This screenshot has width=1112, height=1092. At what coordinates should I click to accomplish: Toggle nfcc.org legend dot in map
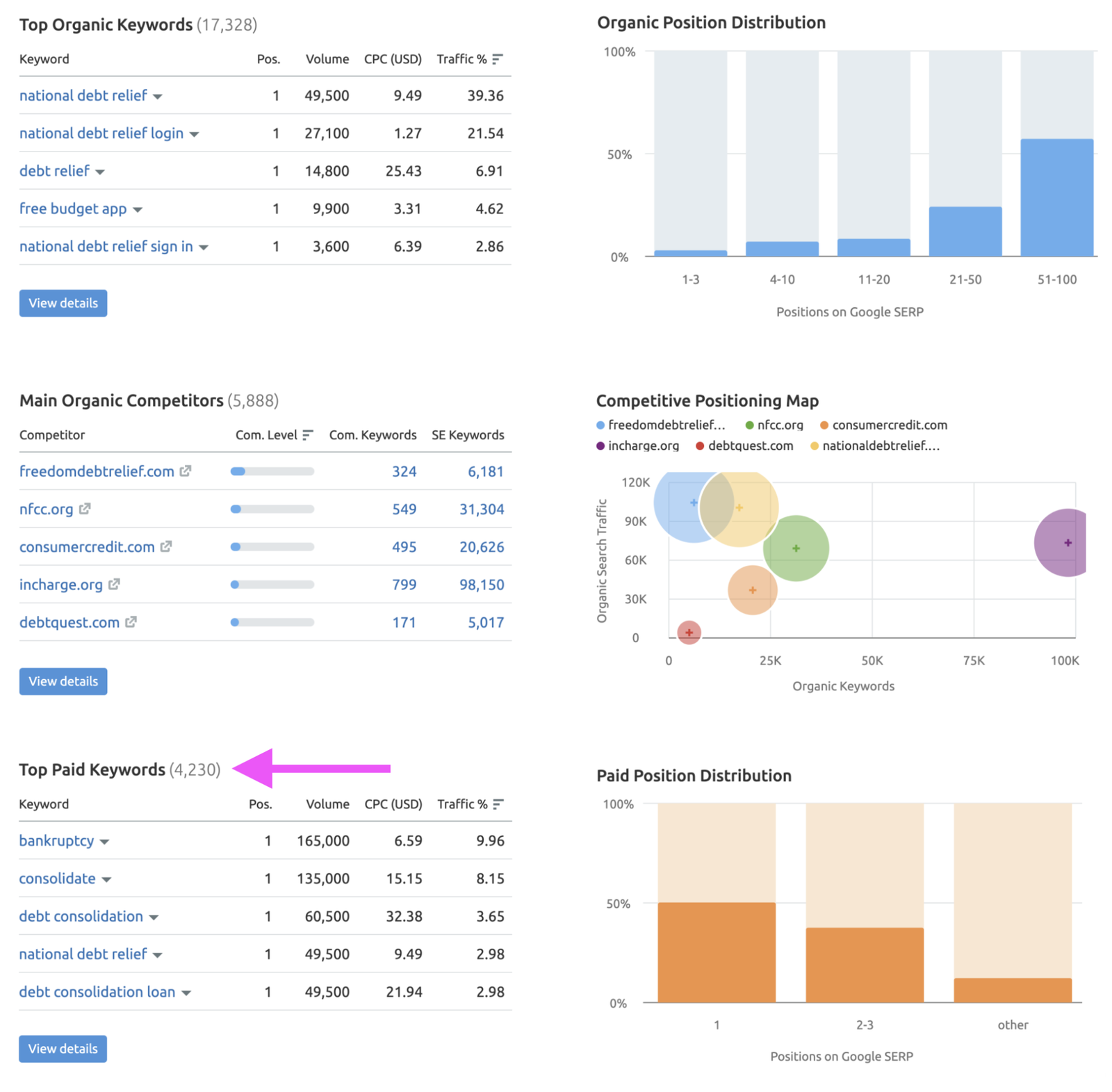(750, 425)
